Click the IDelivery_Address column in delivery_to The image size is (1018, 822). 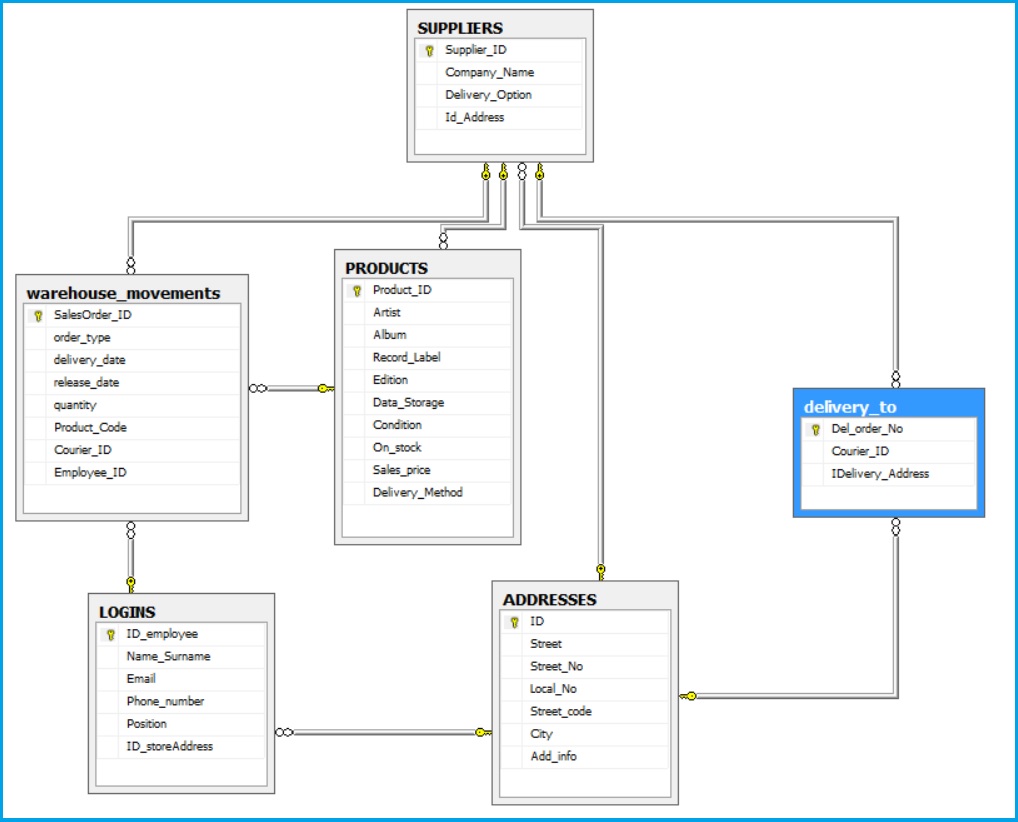point(880,474)
